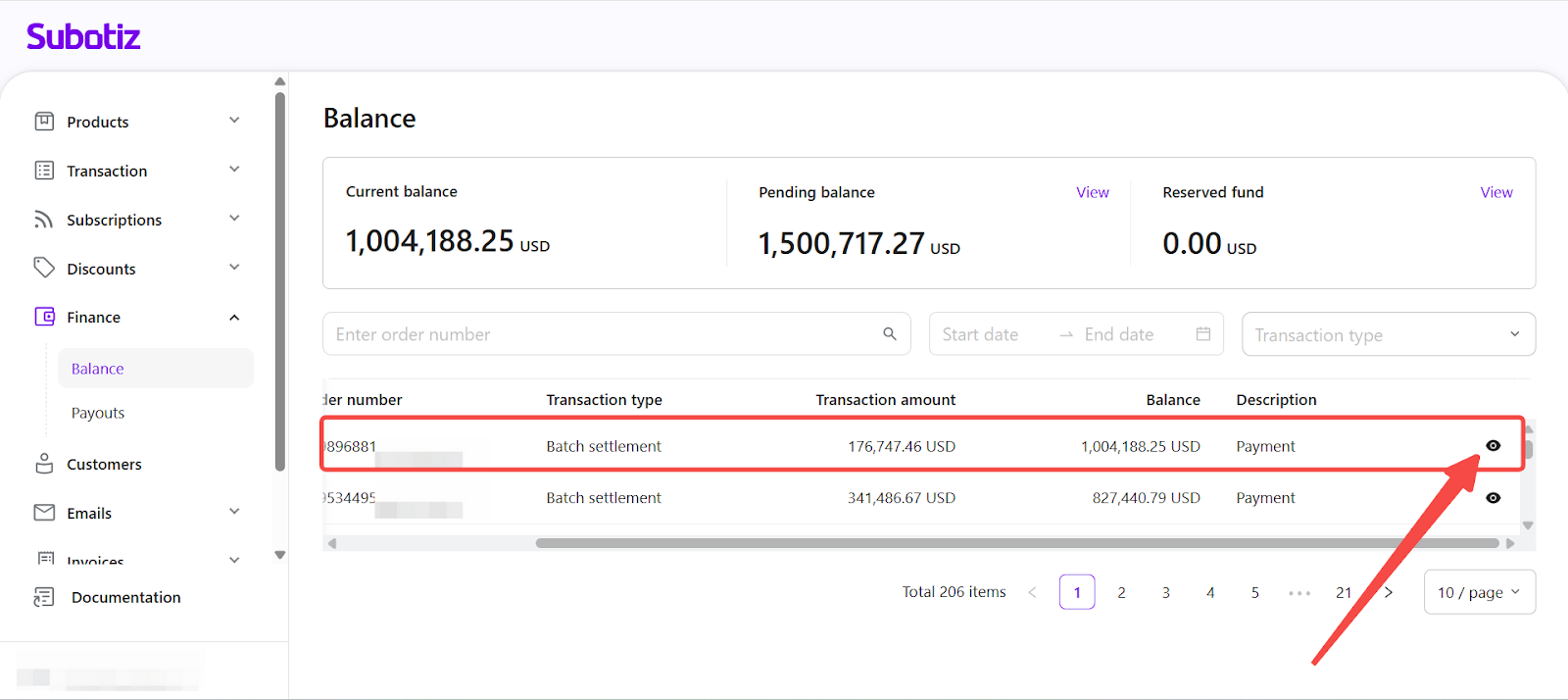Open the Payouts submenu item
Image resolution: width=1568 pixels, height=700 pixels.
tap(98, 413)
